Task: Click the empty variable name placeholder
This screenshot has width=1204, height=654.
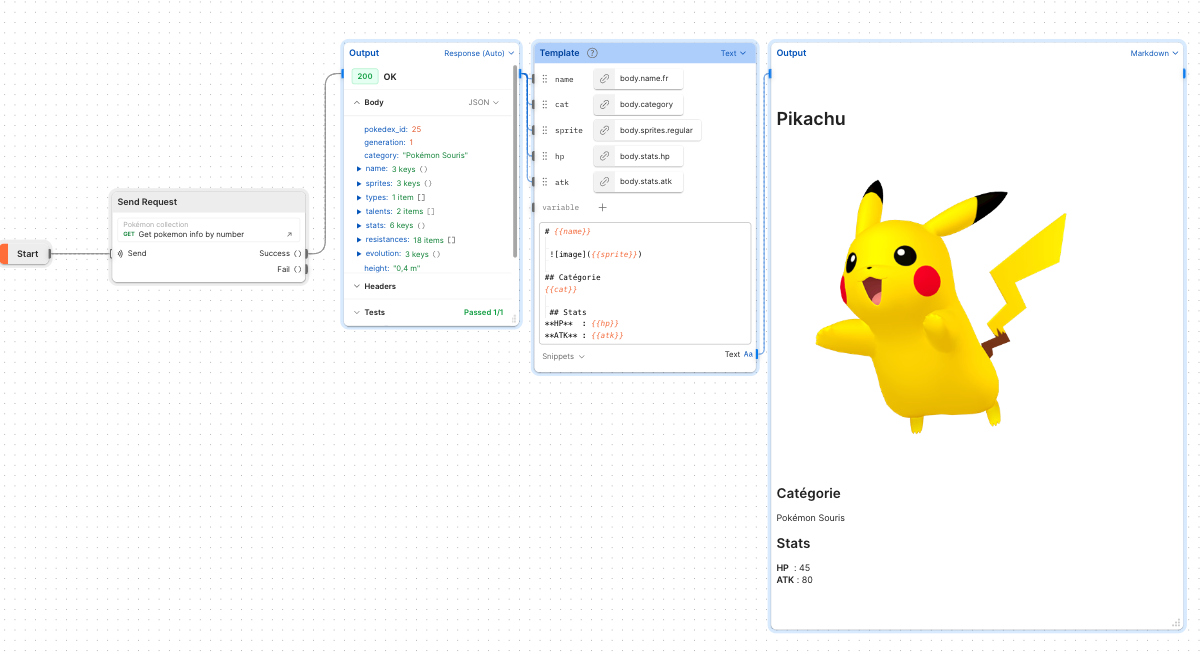Action: [x=560, y=207]
